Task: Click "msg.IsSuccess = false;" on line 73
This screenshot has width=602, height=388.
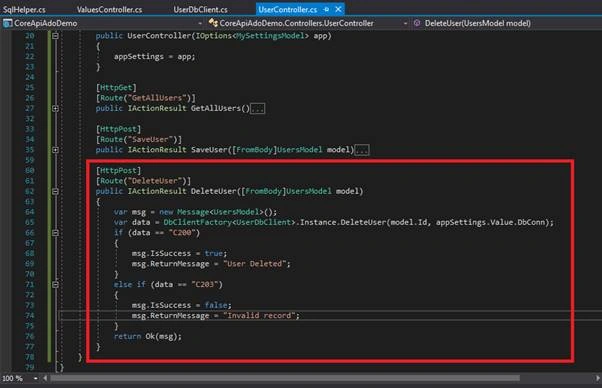Action: click(182, 305)
